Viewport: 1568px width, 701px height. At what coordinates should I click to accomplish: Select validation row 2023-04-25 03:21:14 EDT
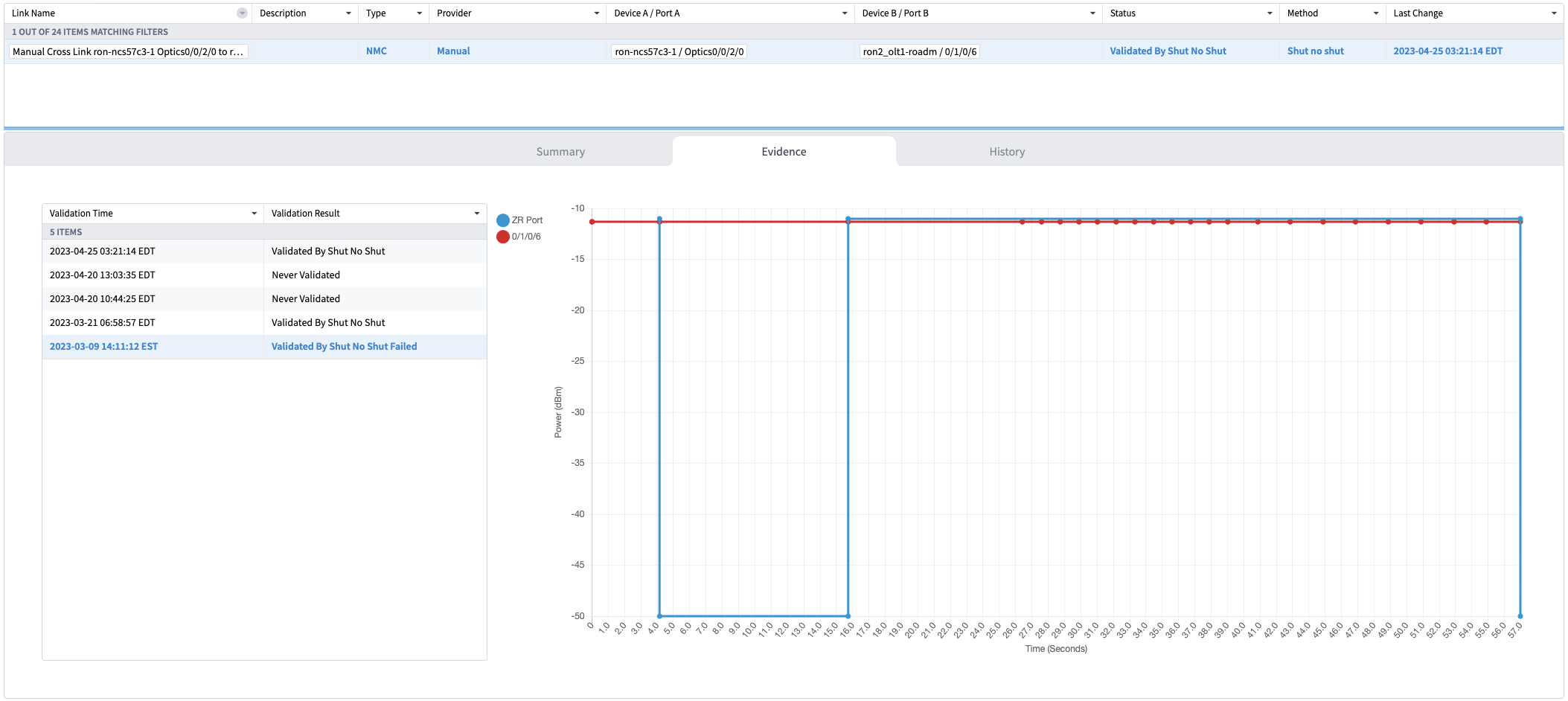pos(264,252)
